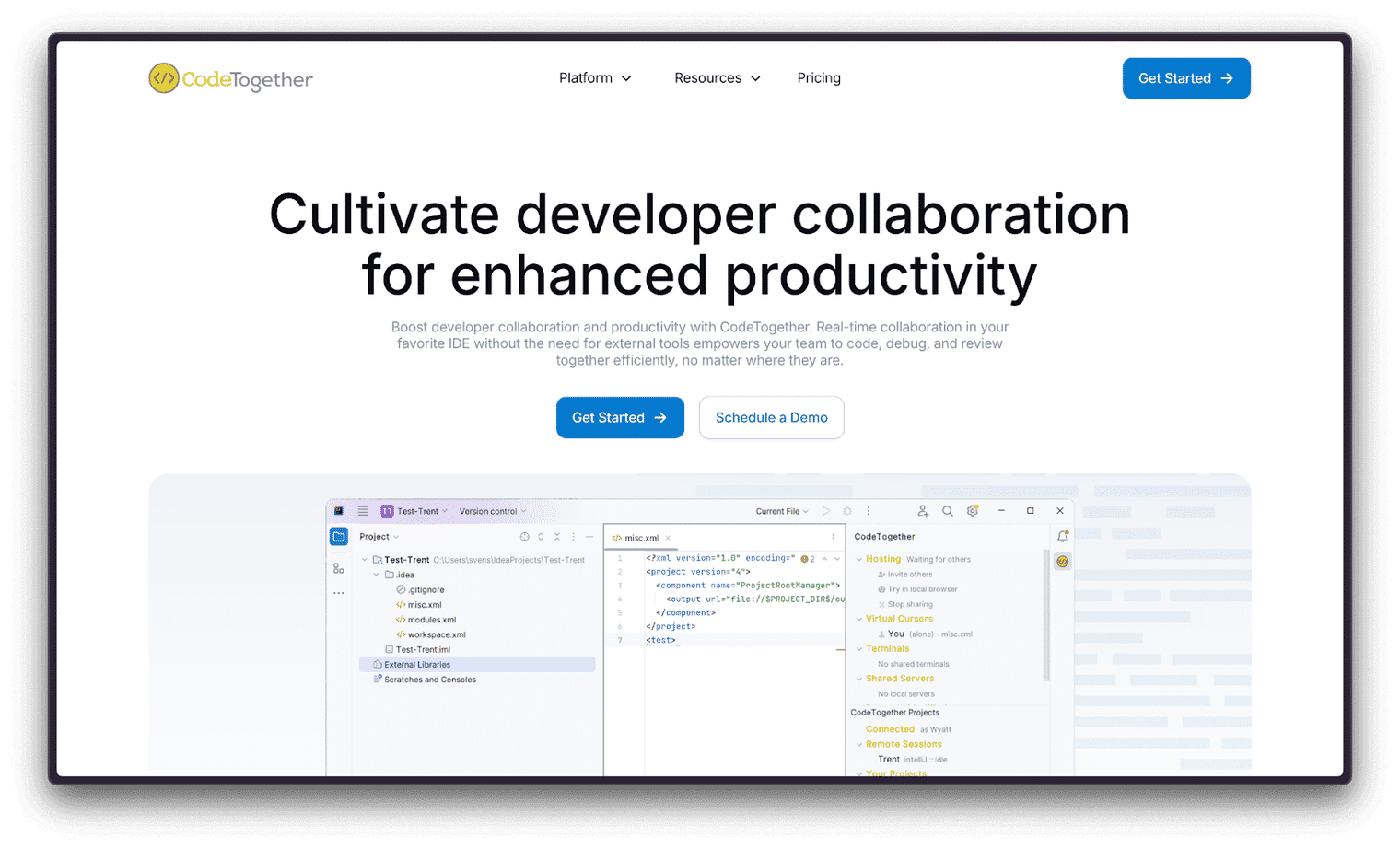The height and width of the screenshot is (849, 1400).
Task: Go to next highlighted error arrow
Action: tap(837, 559)
